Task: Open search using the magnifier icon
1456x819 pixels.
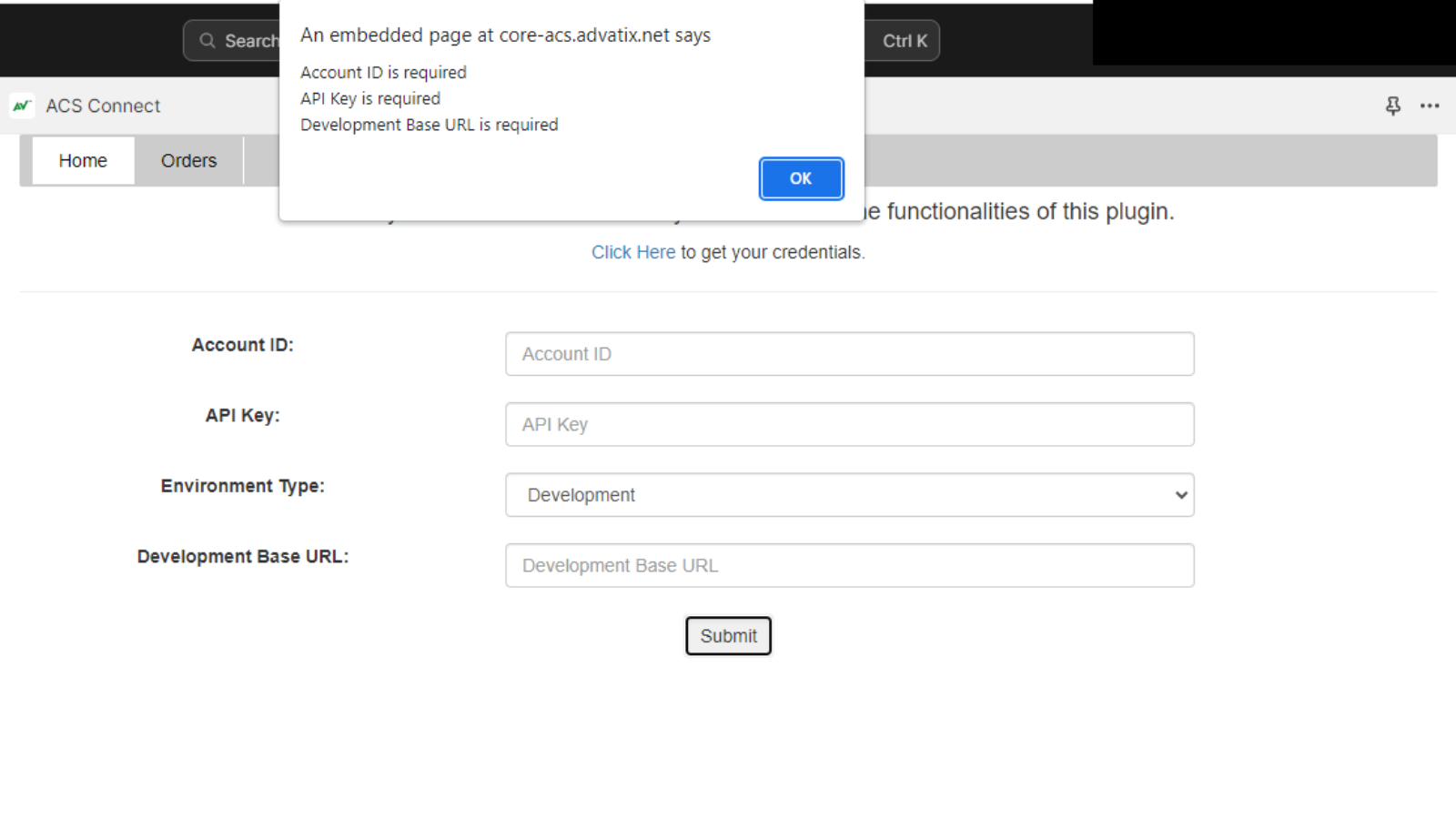Action: click(208, 40)
